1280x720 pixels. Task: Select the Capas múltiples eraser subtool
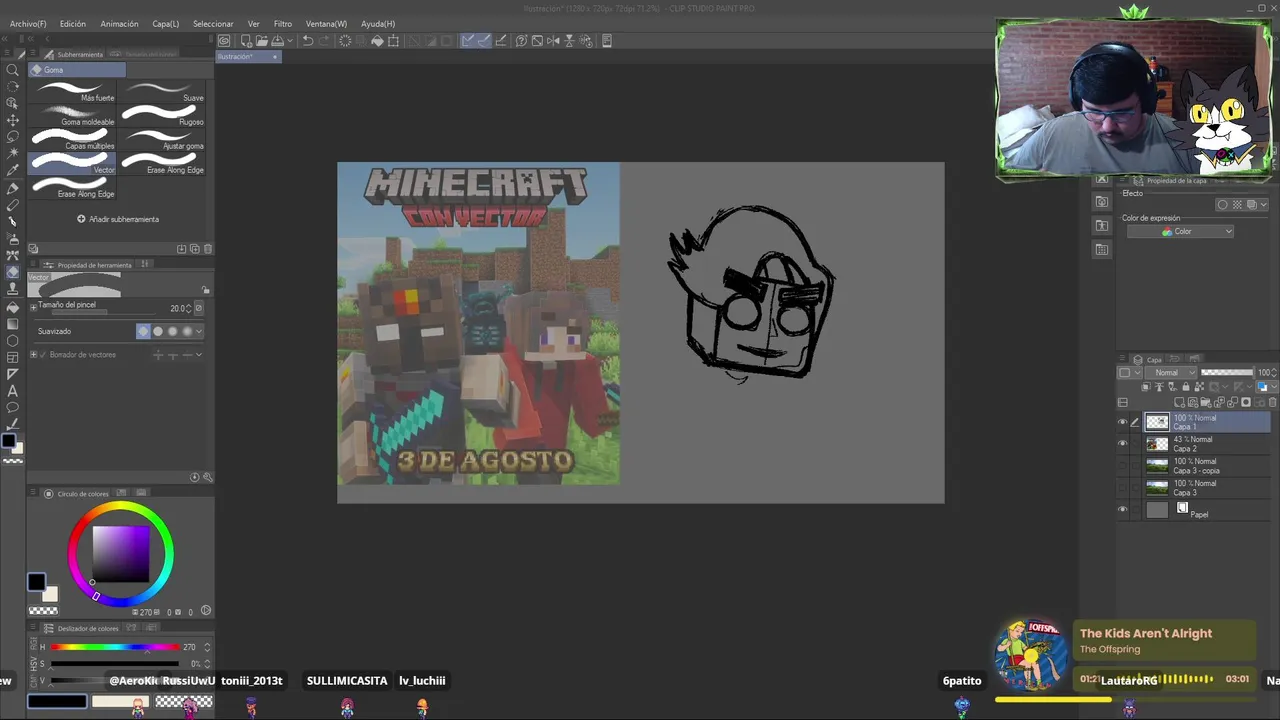(x=73, y=140)
